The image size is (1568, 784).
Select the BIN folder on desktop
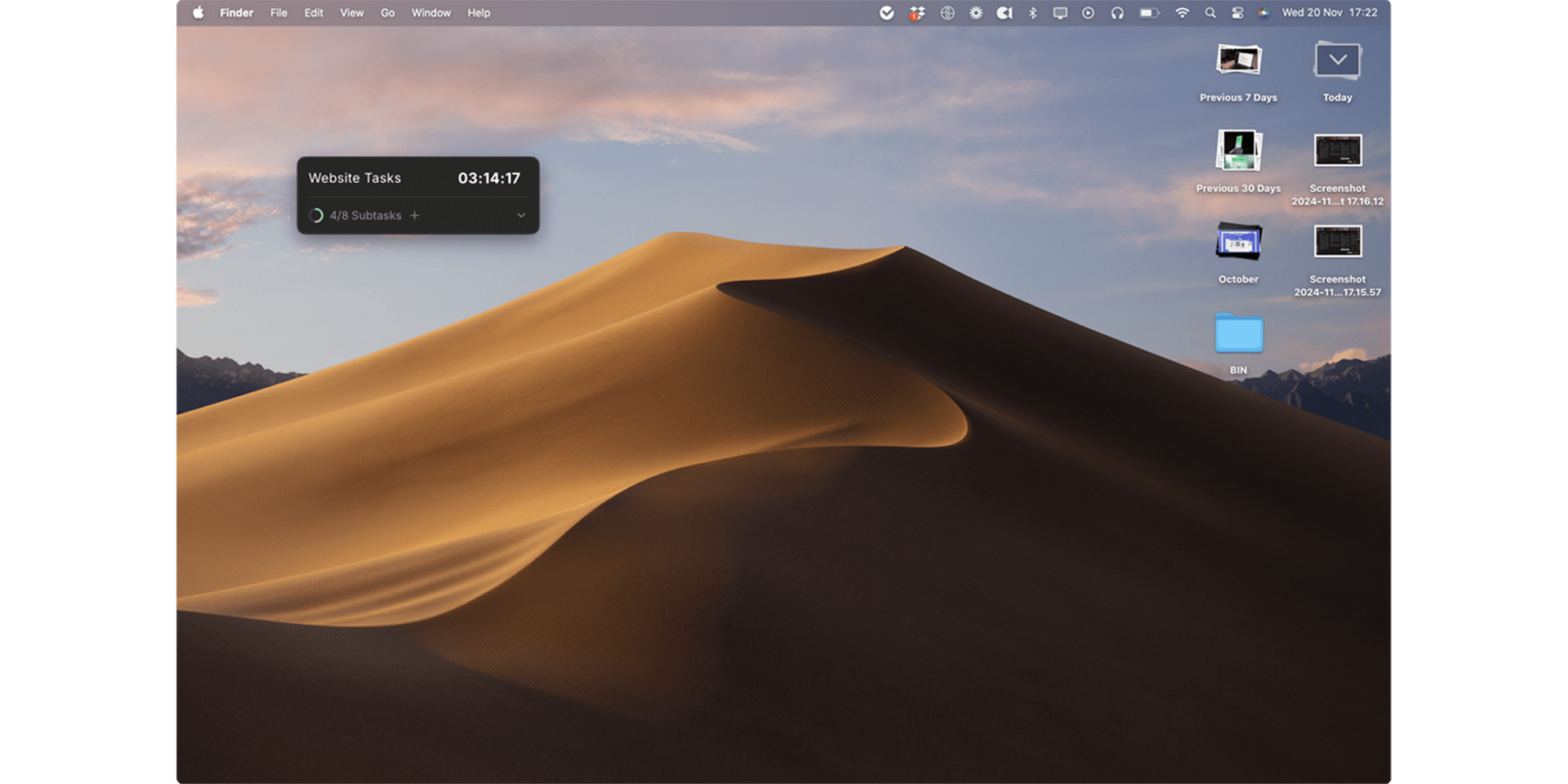[x=1238, y=335]
